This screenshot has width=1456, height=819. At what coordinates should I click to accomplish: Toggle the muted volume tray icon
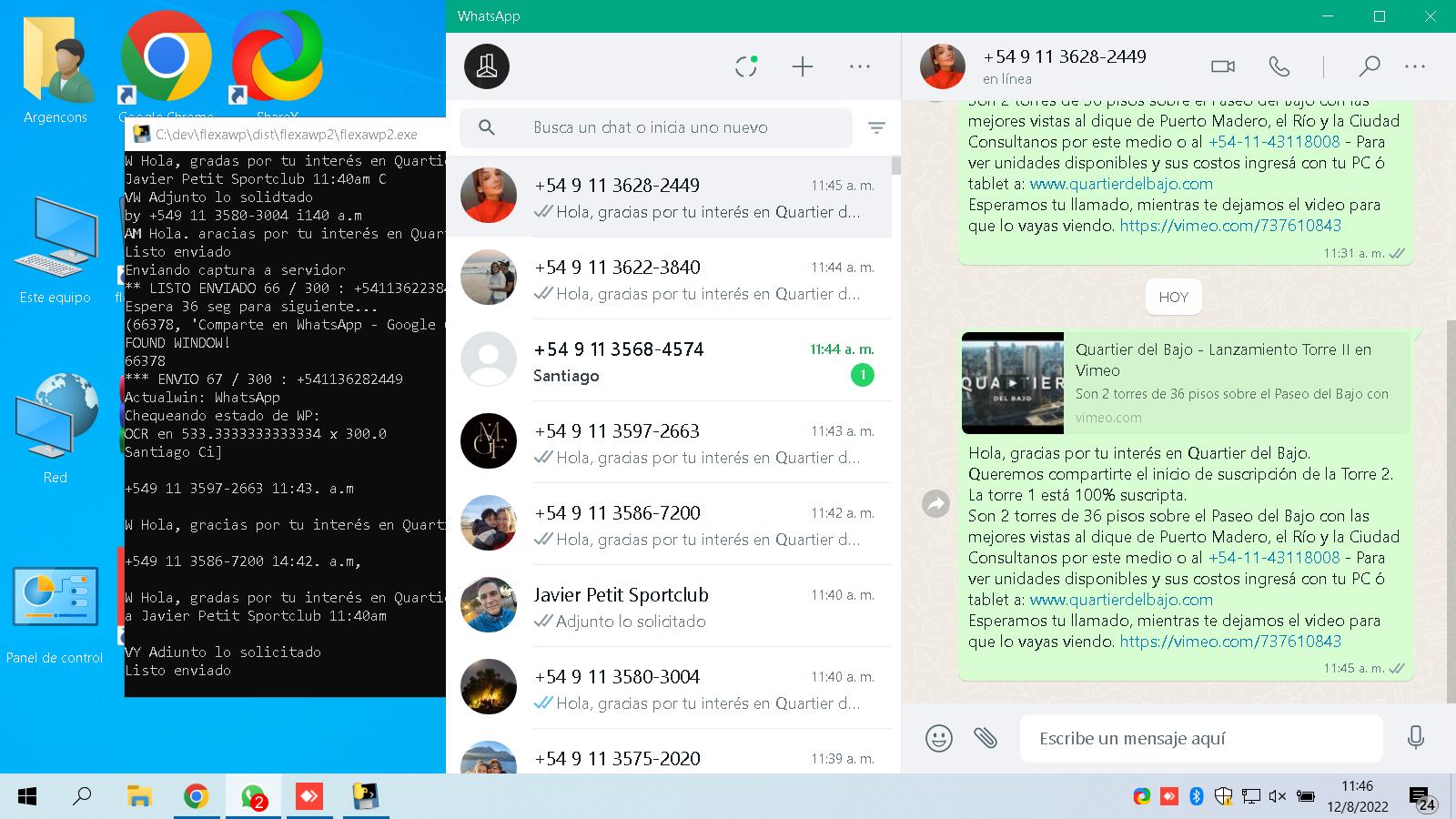tap(1278, 796)
